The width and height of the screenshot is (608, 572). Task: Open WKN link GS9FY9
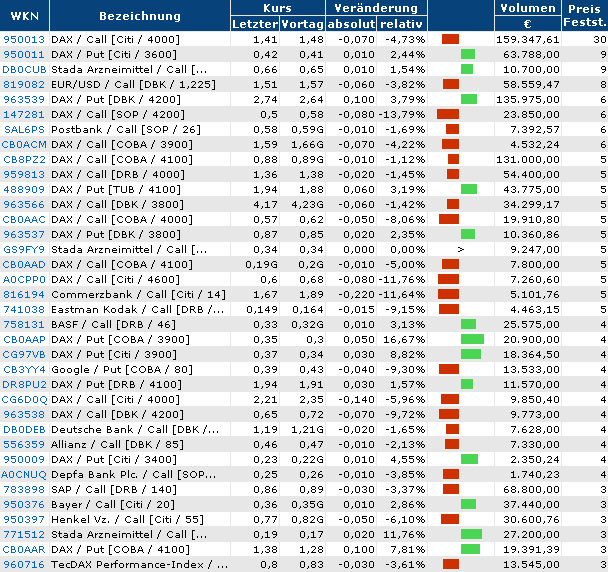[24, 250]
